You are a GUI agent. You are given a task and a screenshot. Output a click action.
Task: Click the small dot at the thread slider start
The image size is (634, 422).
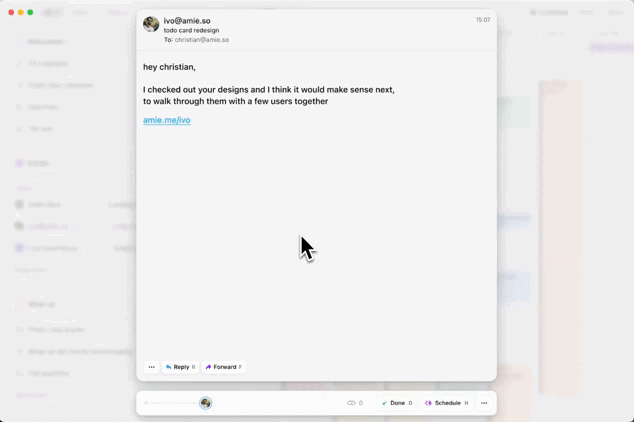pos(146,403)
